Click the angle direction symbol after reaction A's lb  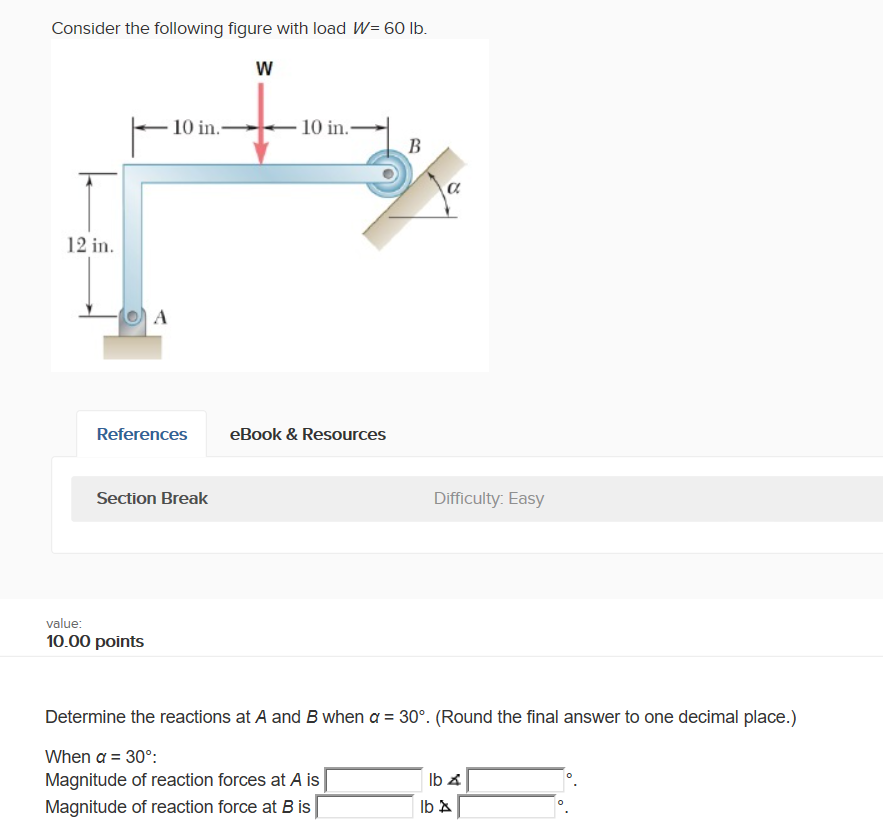453,780
